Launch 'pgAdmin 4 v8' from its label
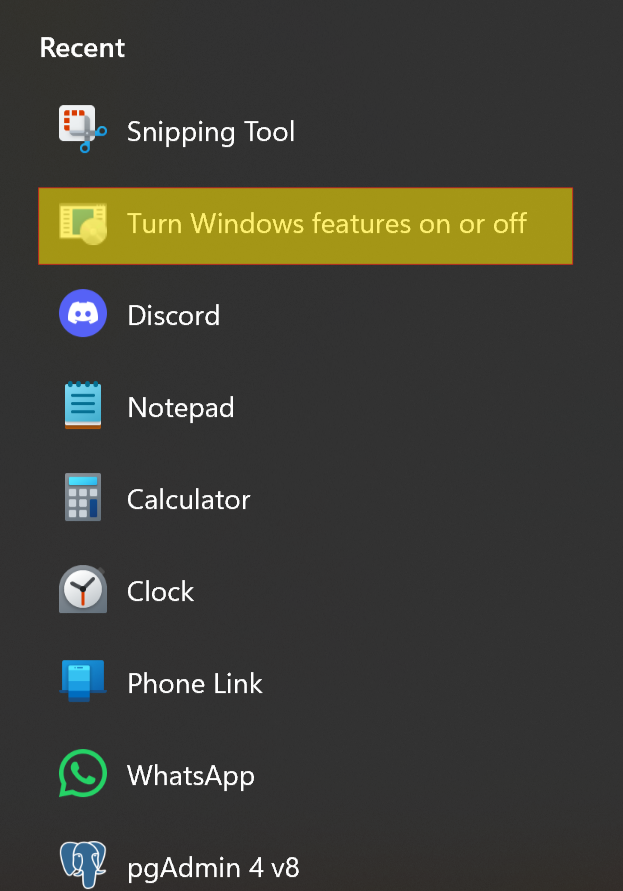Viewport: 623px width, 891px height. [213, 867]
